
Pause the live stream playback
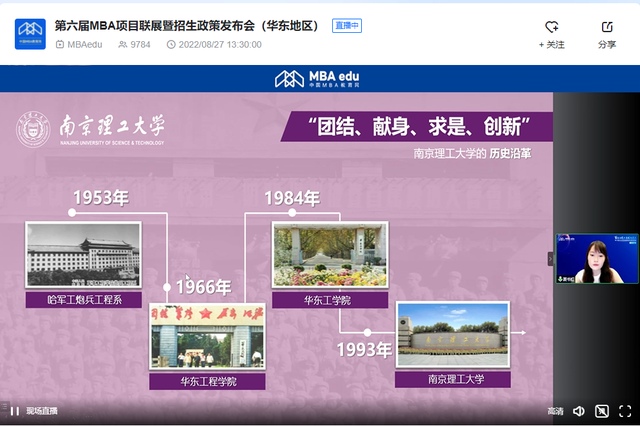(x=15, y=411)
